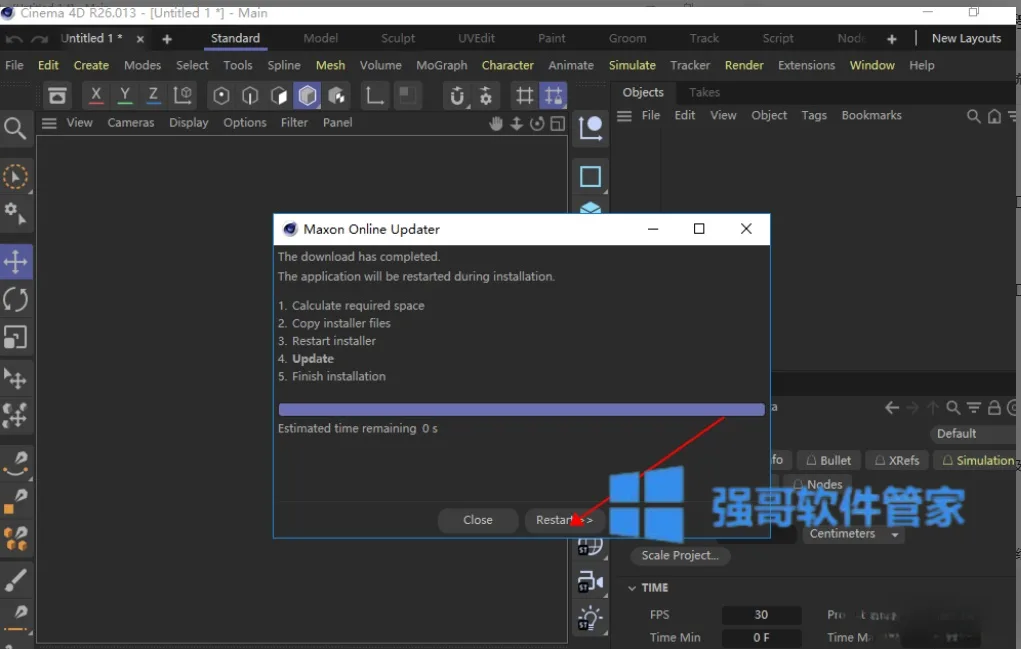Enable Axis mode L-shaped icon
Viewport: 1021px width, 649px height.
tap(374, 96)
